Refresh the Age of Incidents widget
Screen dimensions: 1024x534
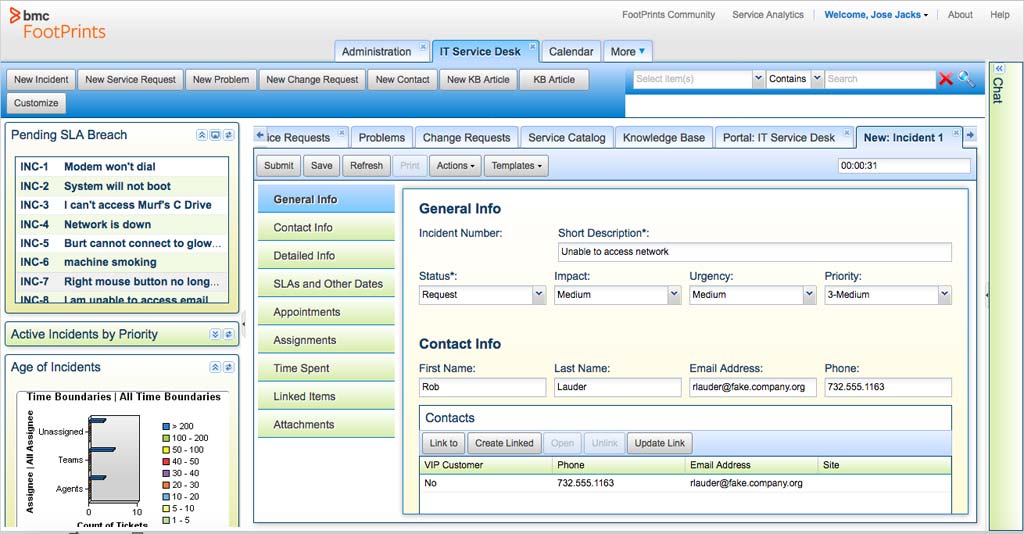[x=229, y=368]
